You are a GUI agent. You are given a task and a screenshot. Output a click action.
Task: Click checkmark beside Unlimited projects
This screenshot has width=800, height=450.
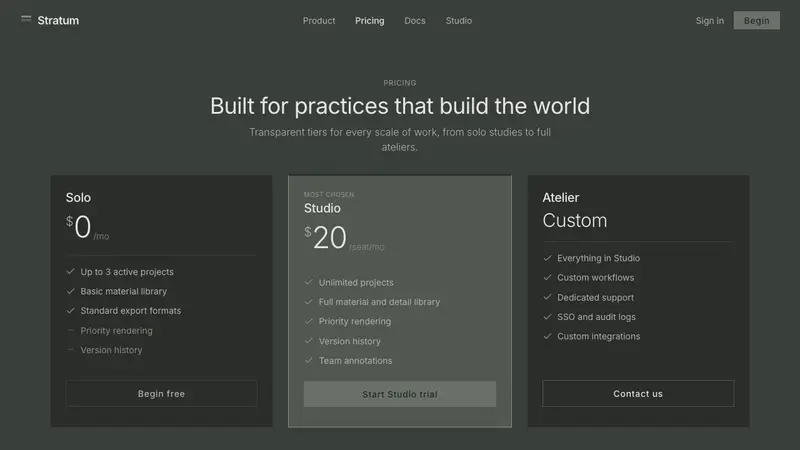click(x=309, y=282)
